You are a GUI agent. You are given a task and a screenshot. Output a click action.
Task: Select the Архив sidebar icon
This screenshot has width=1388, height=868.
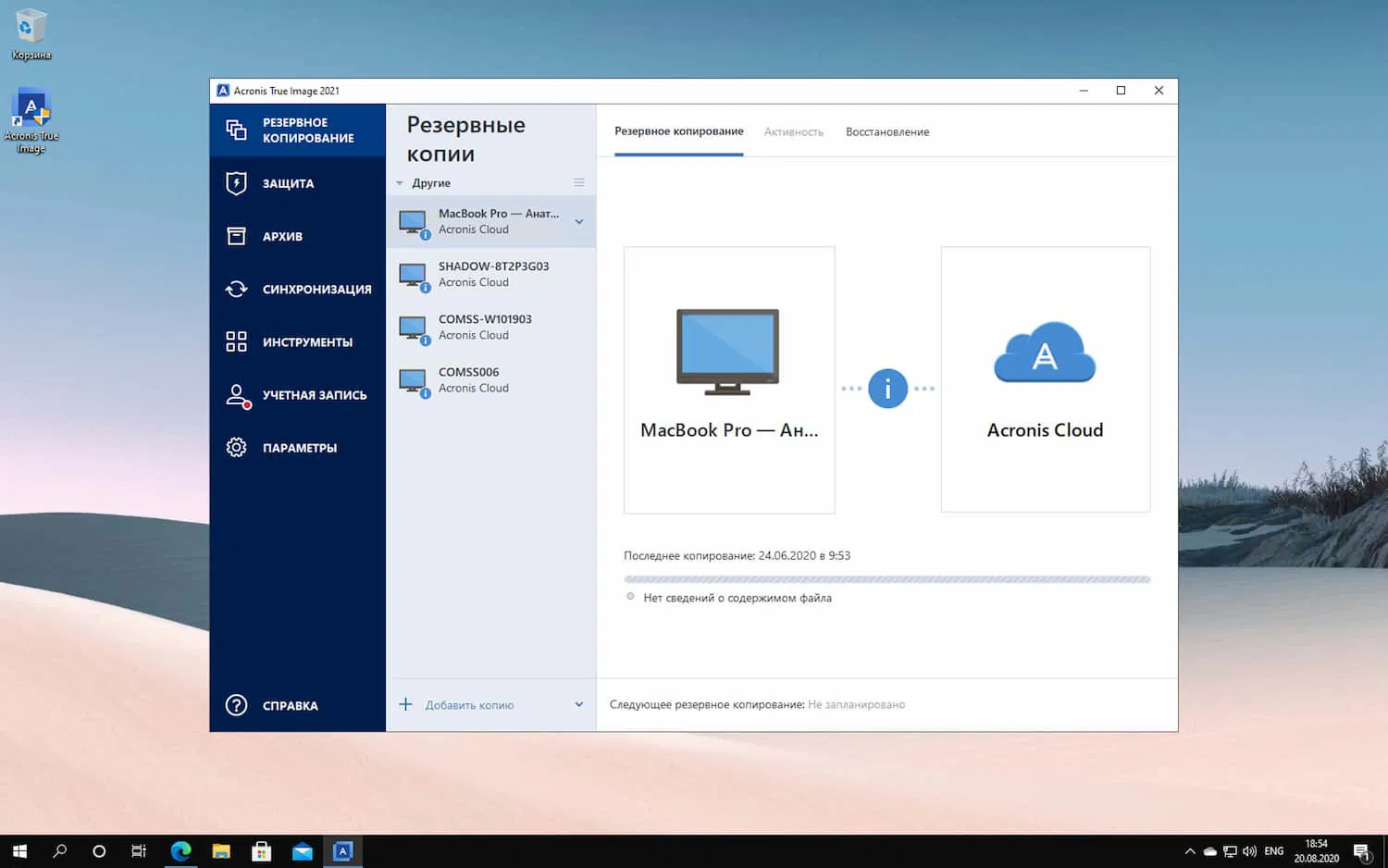[x=282, y=236]
